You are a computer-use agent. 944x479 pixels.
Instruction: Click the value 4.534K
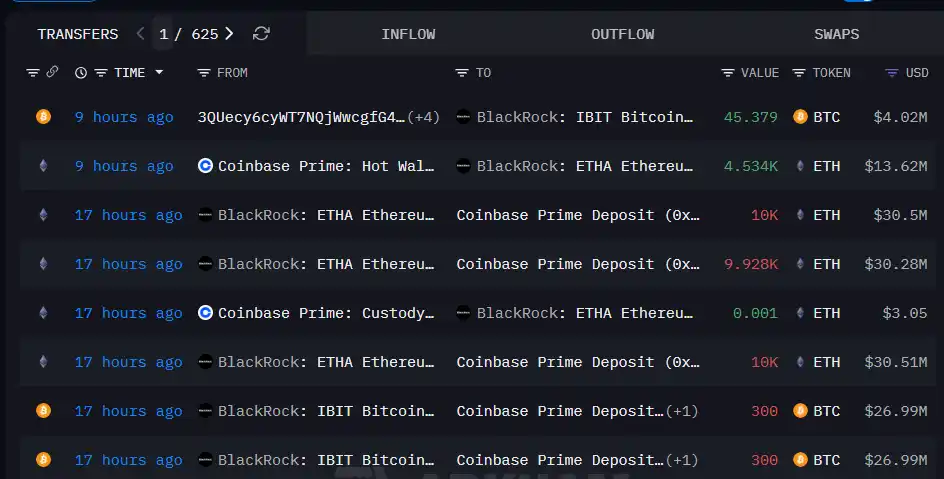point(751,166)
